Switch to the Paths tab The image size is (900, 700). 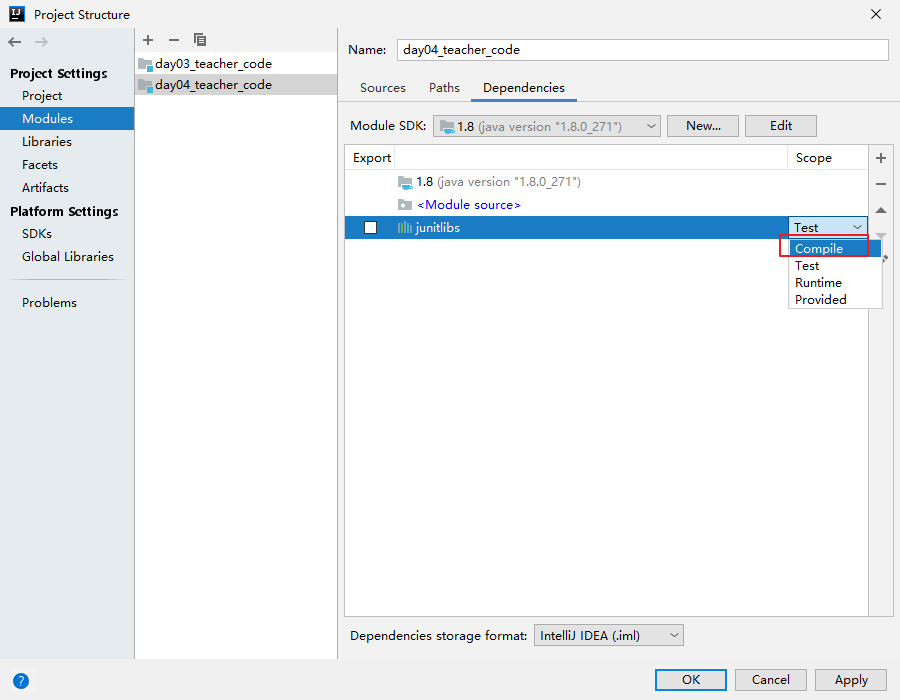[x=444, y=88]
